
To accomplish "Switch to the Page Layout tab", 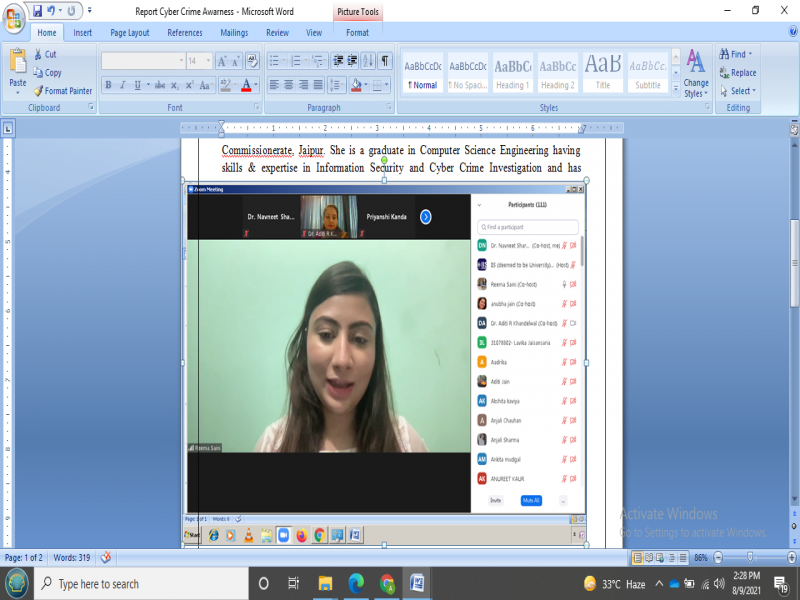I will (x=129, y=32).
